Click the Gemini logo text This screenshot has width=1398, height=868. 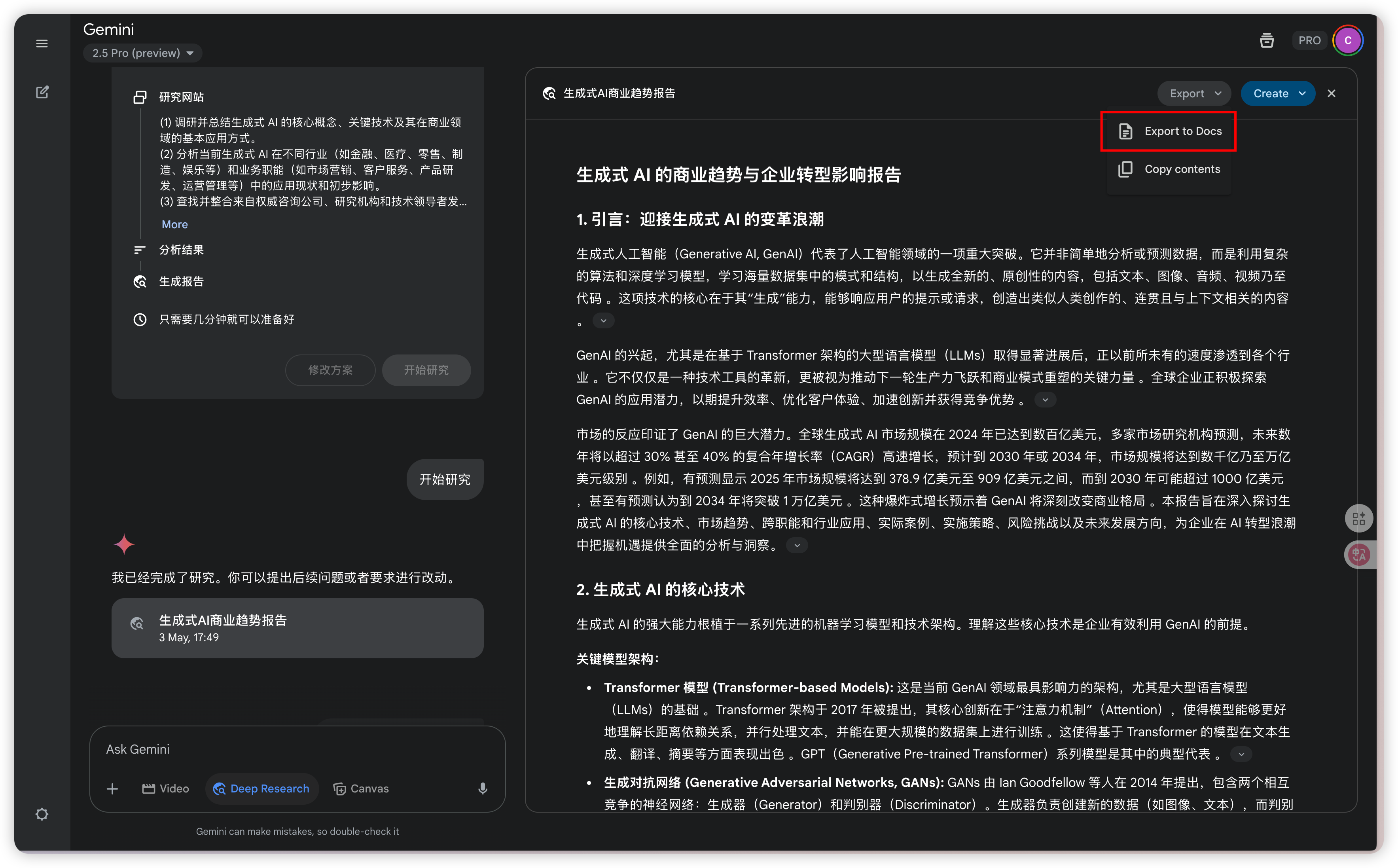coord(108,29)
